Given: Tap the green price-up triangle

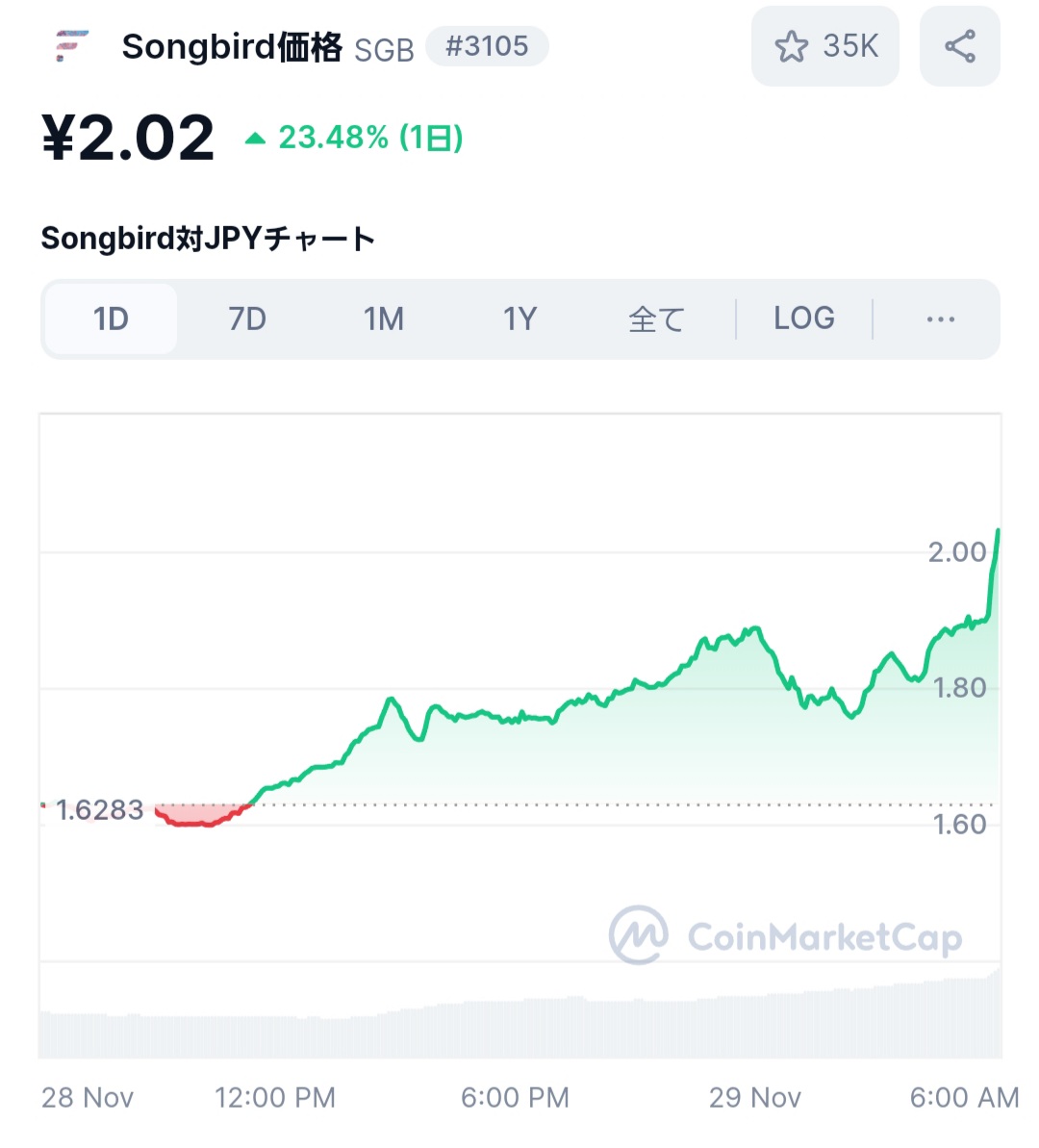Looking at the screenshot, I should coord(255,138).
